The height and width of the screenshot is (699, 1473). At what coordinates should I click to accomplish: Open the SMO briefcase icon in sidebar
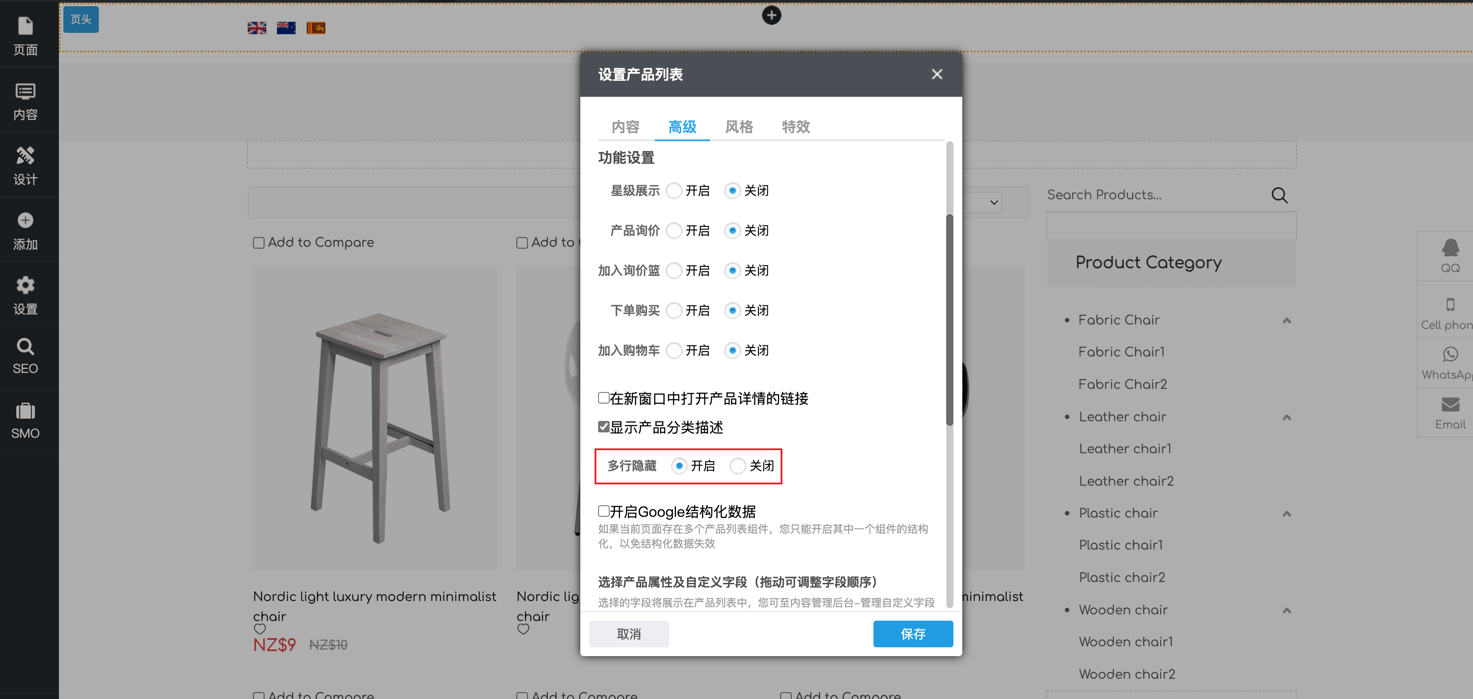click(x=25, y=420)
